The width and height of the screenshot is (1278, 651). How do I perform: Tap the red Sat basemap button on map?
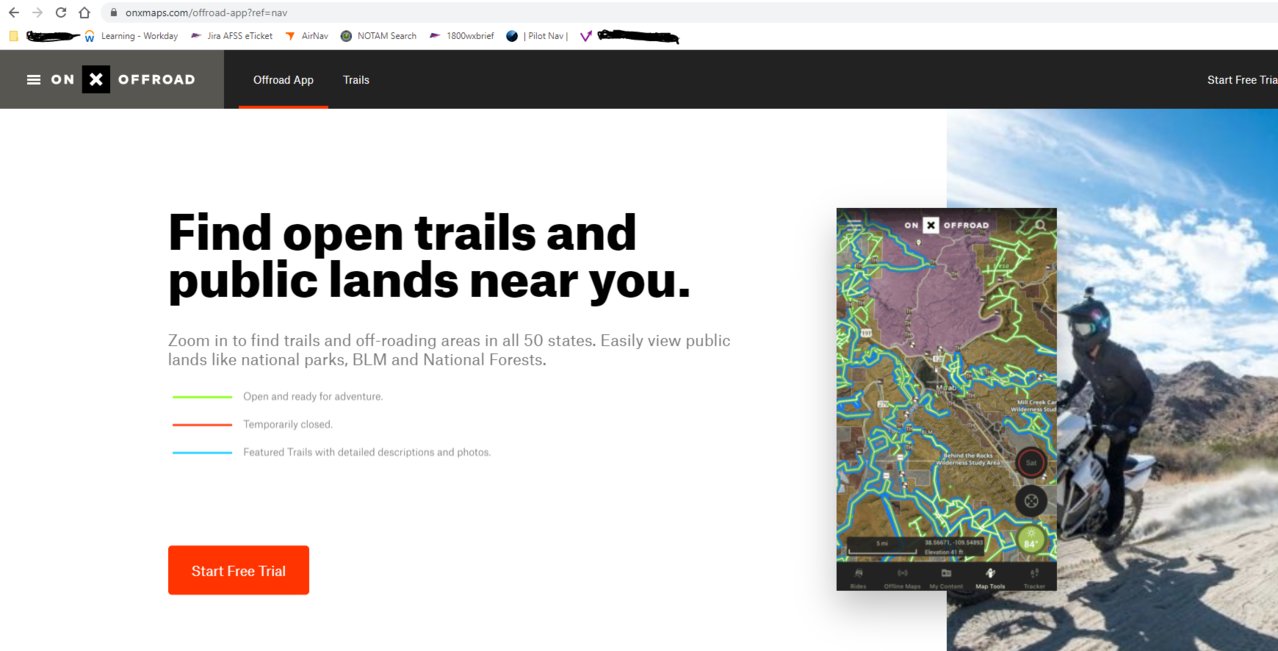point(1031,463)
